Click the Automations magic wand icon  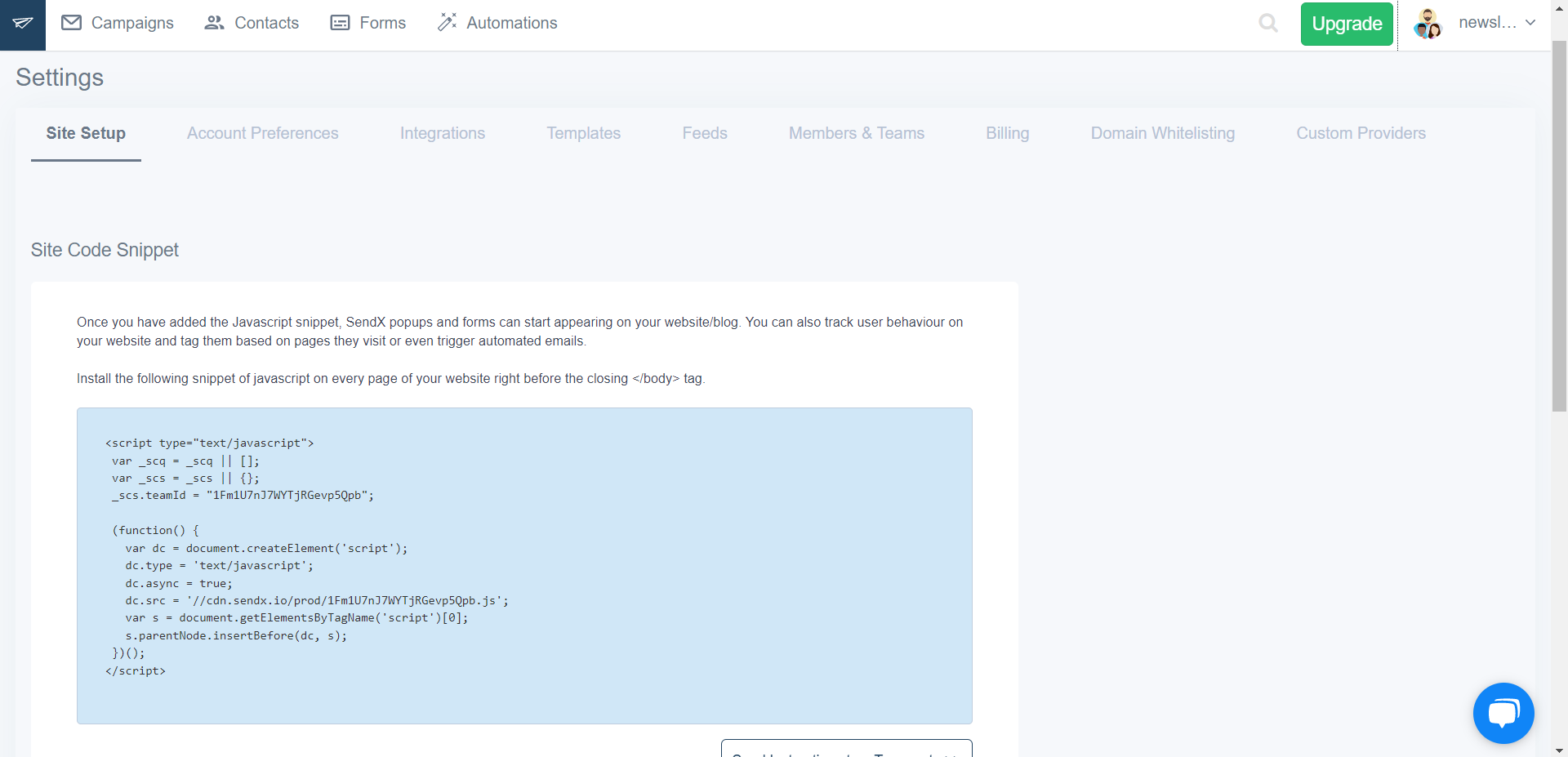tap(447, 23)
